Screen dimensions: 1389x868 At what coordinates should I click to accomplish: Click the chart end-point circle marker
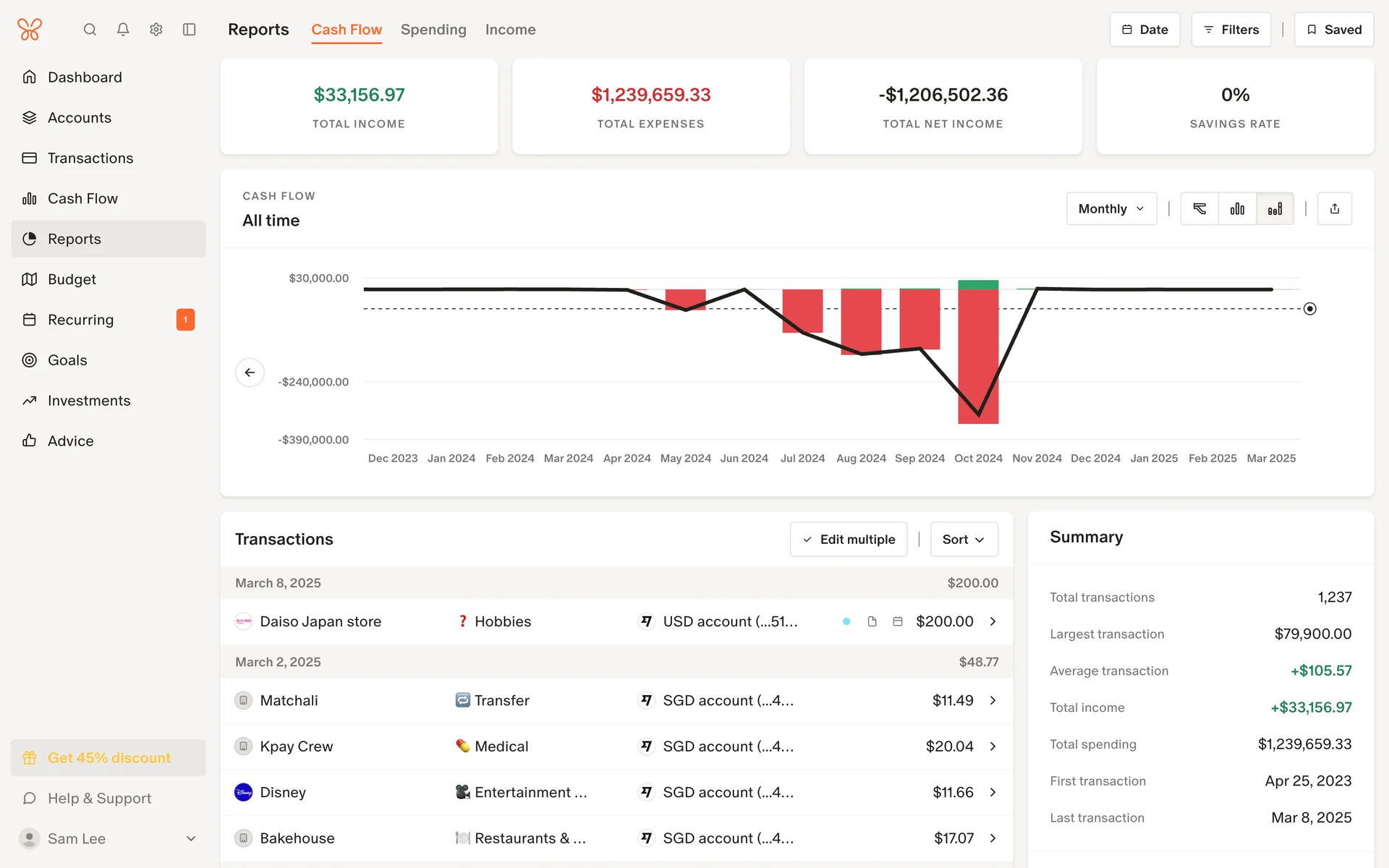(x=1309, y=309)
